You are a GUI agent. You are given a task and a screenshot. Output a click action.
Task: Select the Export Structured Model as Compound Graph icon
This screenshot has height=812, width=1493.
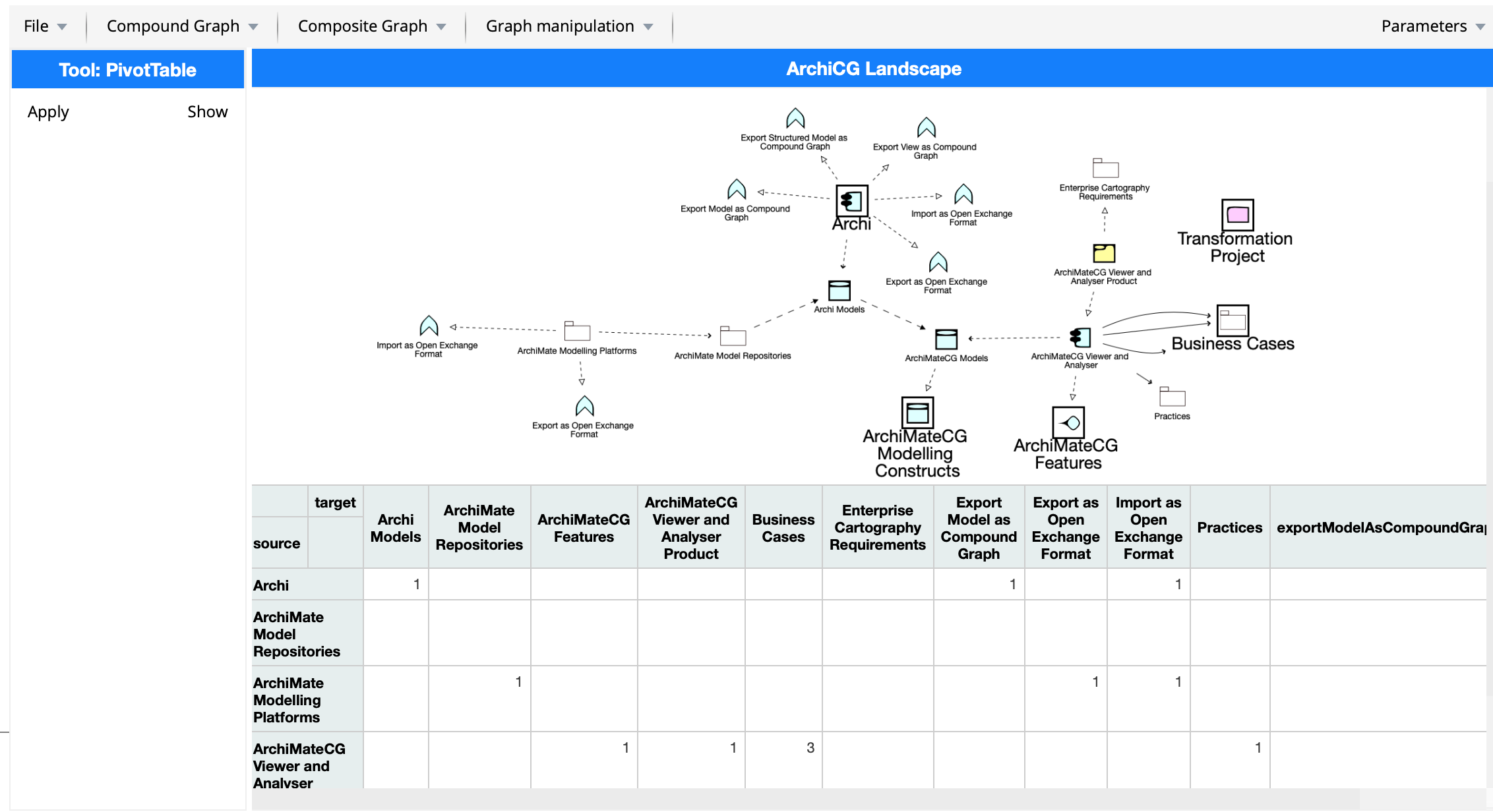tap(795, 119)
